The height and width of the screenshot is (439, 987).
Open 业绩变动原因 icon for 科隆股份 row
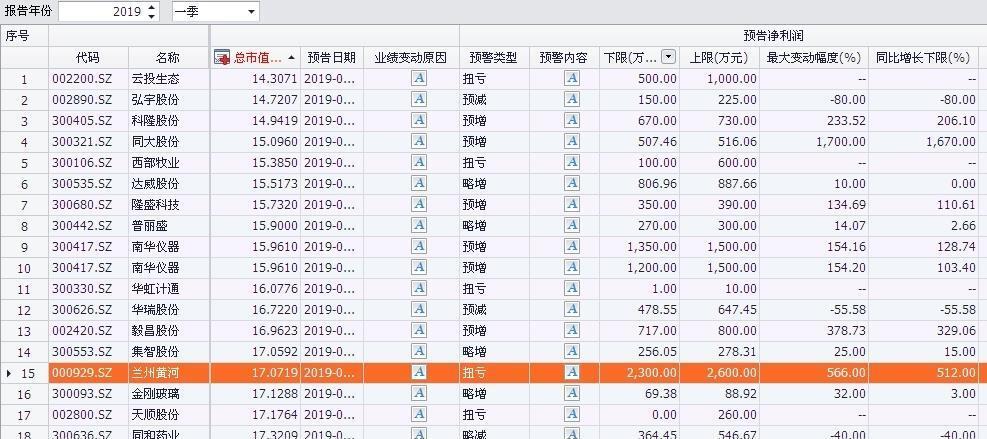pyautogui.click(x=419, y=120)
